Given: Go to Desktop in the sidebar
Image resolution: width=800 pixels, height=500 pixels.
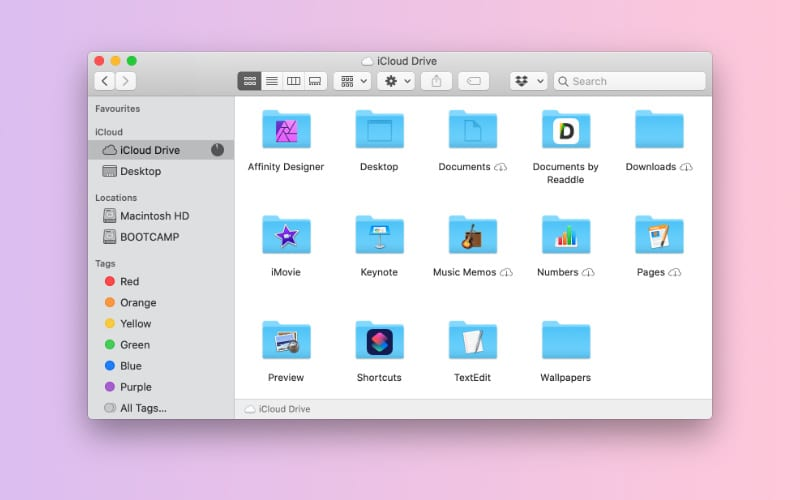Looking at the screenshot, I should click(140, 171).
